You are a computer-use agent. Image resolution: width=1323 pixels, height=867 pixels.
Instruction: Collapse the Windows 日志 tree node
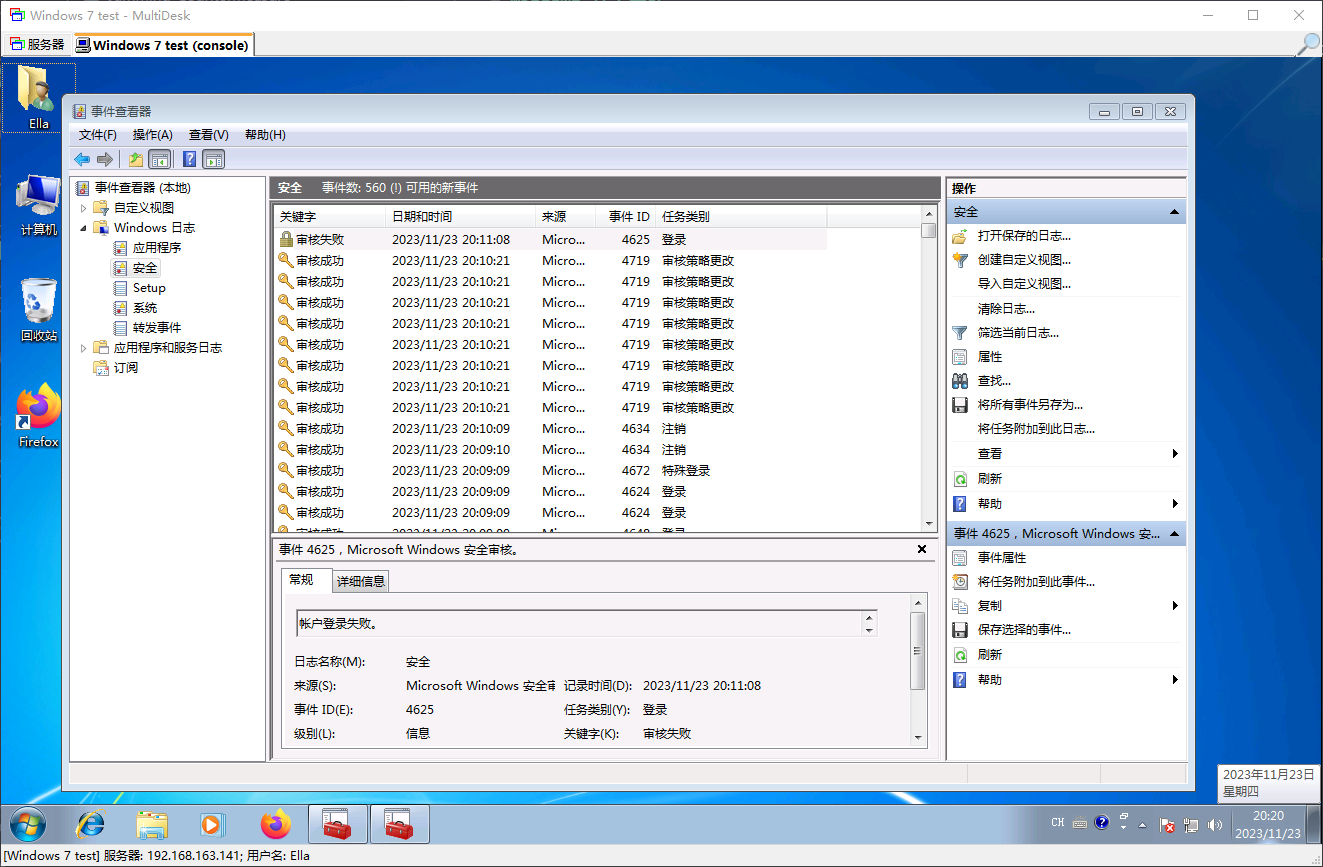point(83,228)
